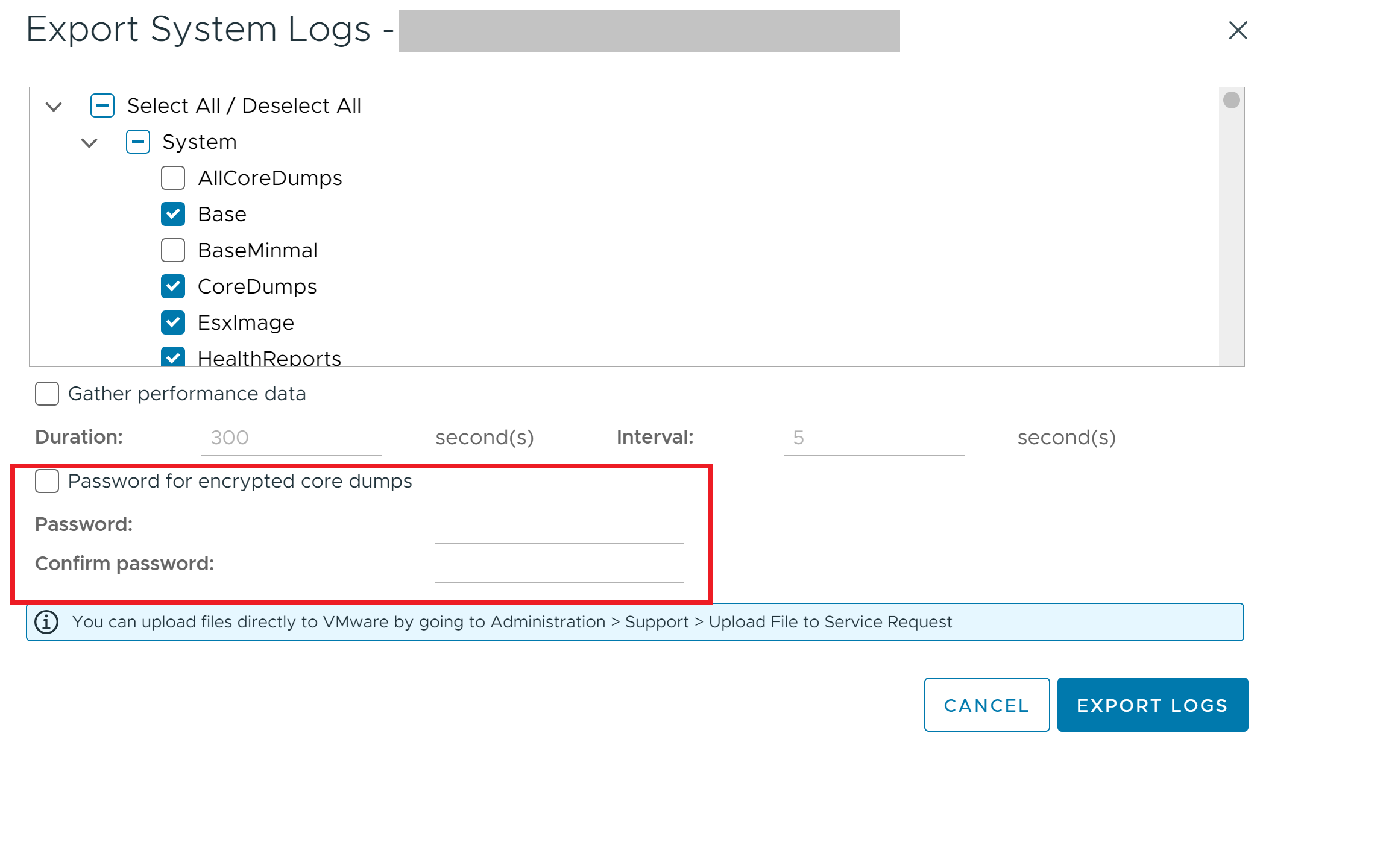Uncheck the EsxImage checkbox

pos(173,322)
